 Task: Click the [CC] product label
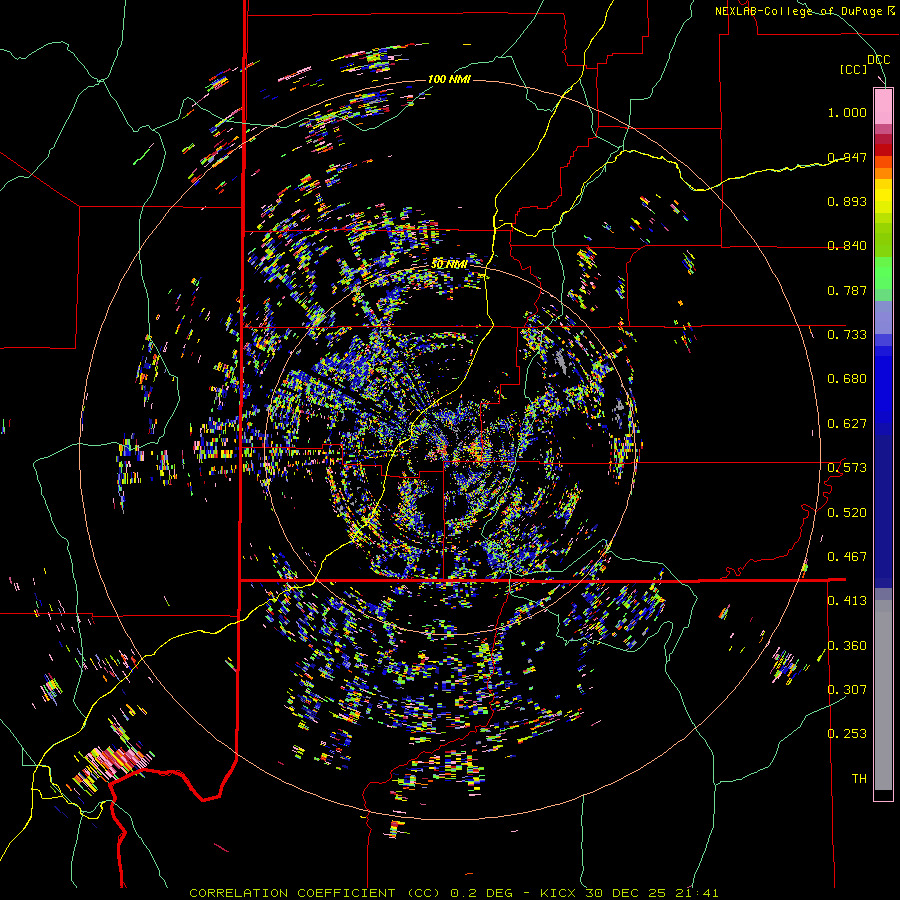click(854, 70)
